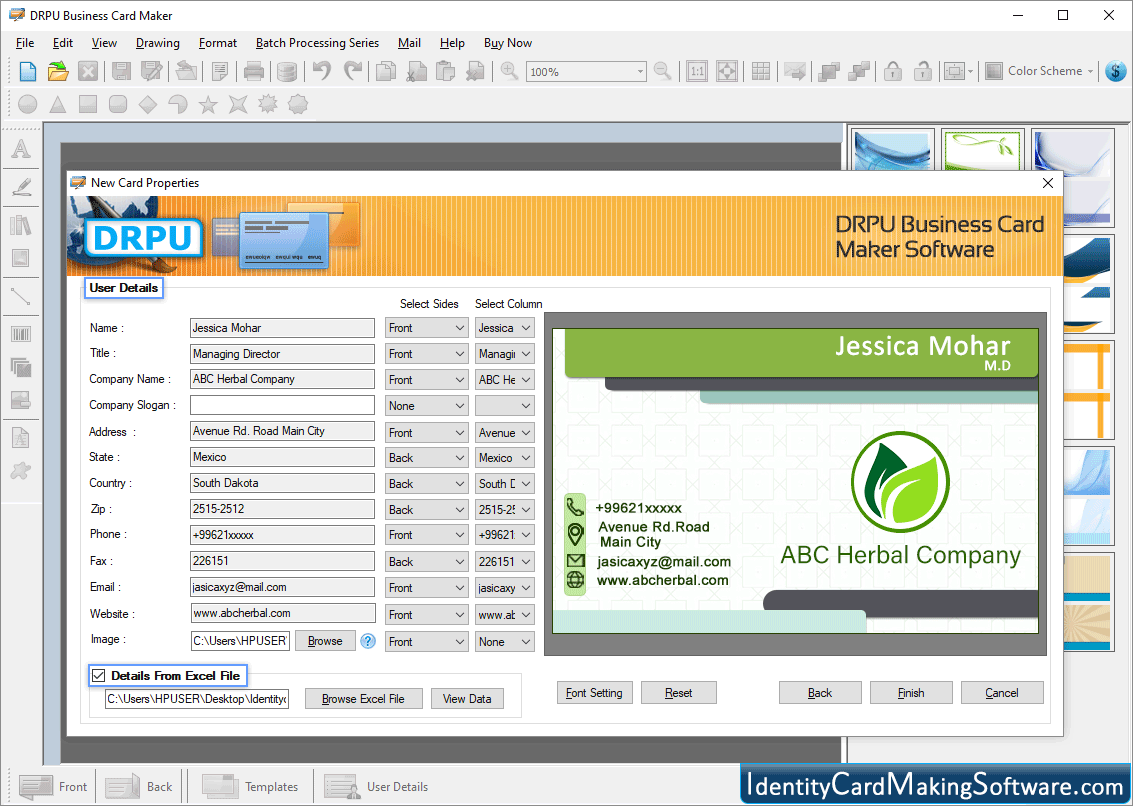Screen dimensions: 1133x806
Task: Open the Format menu
Action: click(x=217, y=43)
